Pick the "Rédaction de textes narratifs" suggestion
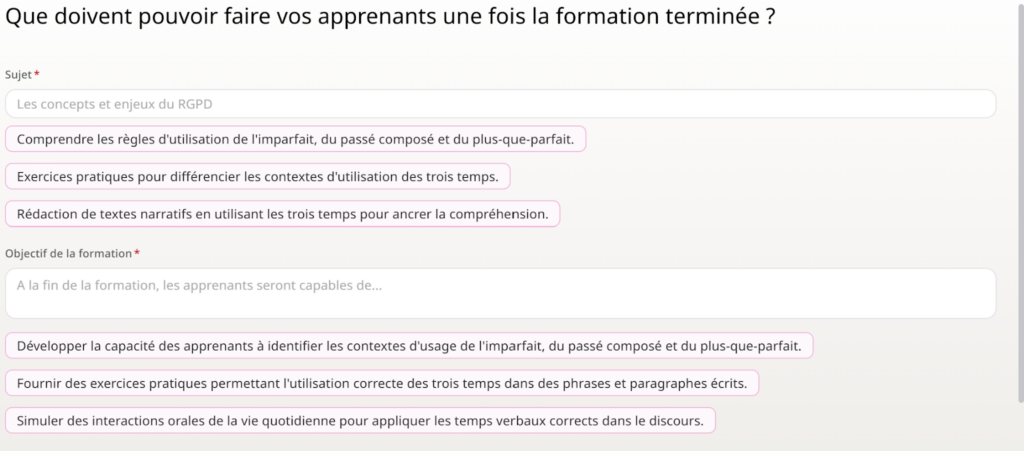This screenshot has width=1024, height=451. (x=282, y=214)
